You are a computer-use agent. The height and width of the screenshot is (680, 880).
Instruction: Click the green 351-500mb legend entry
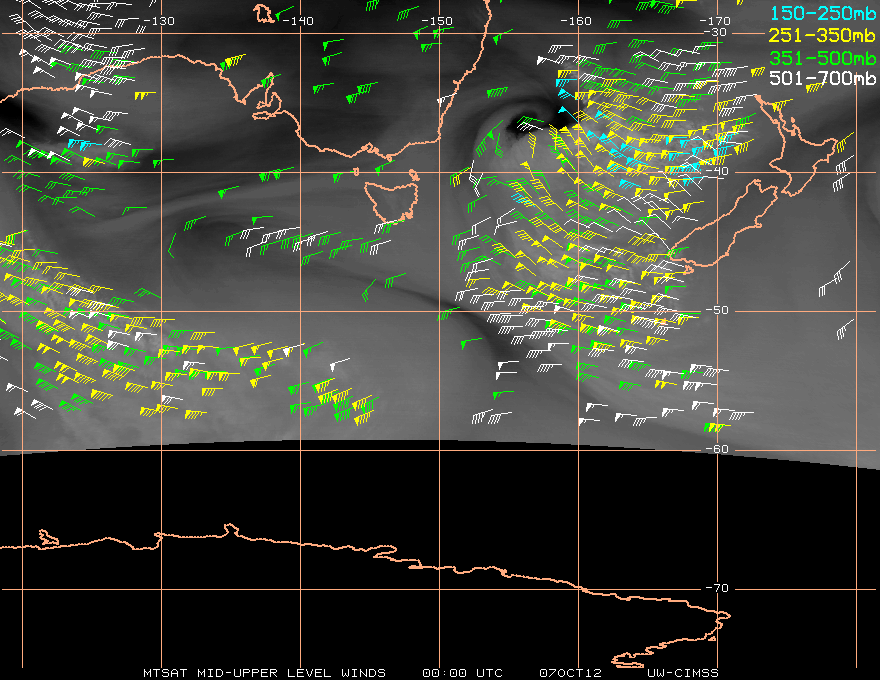(822, 57)
